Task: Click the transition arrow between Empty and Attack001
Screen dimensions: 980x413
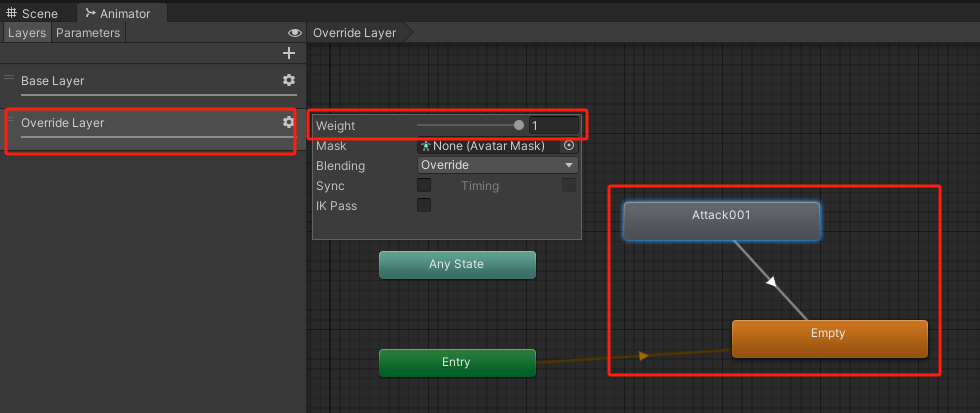Action: pos(772,282)
